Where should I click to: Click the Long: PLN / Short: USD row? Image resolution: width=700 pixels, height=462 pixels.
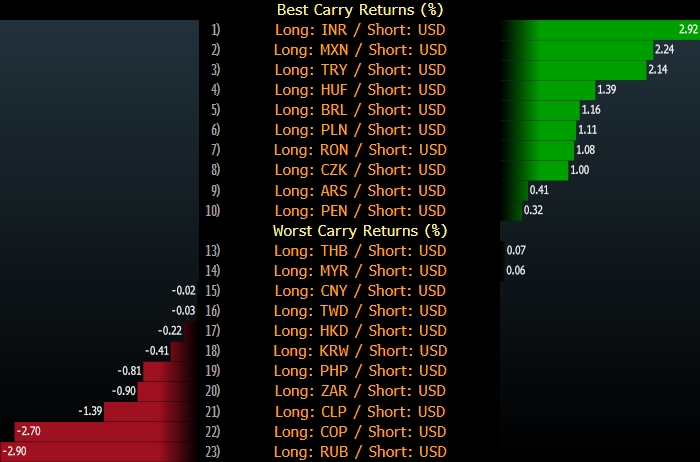[x=360, y=130]
